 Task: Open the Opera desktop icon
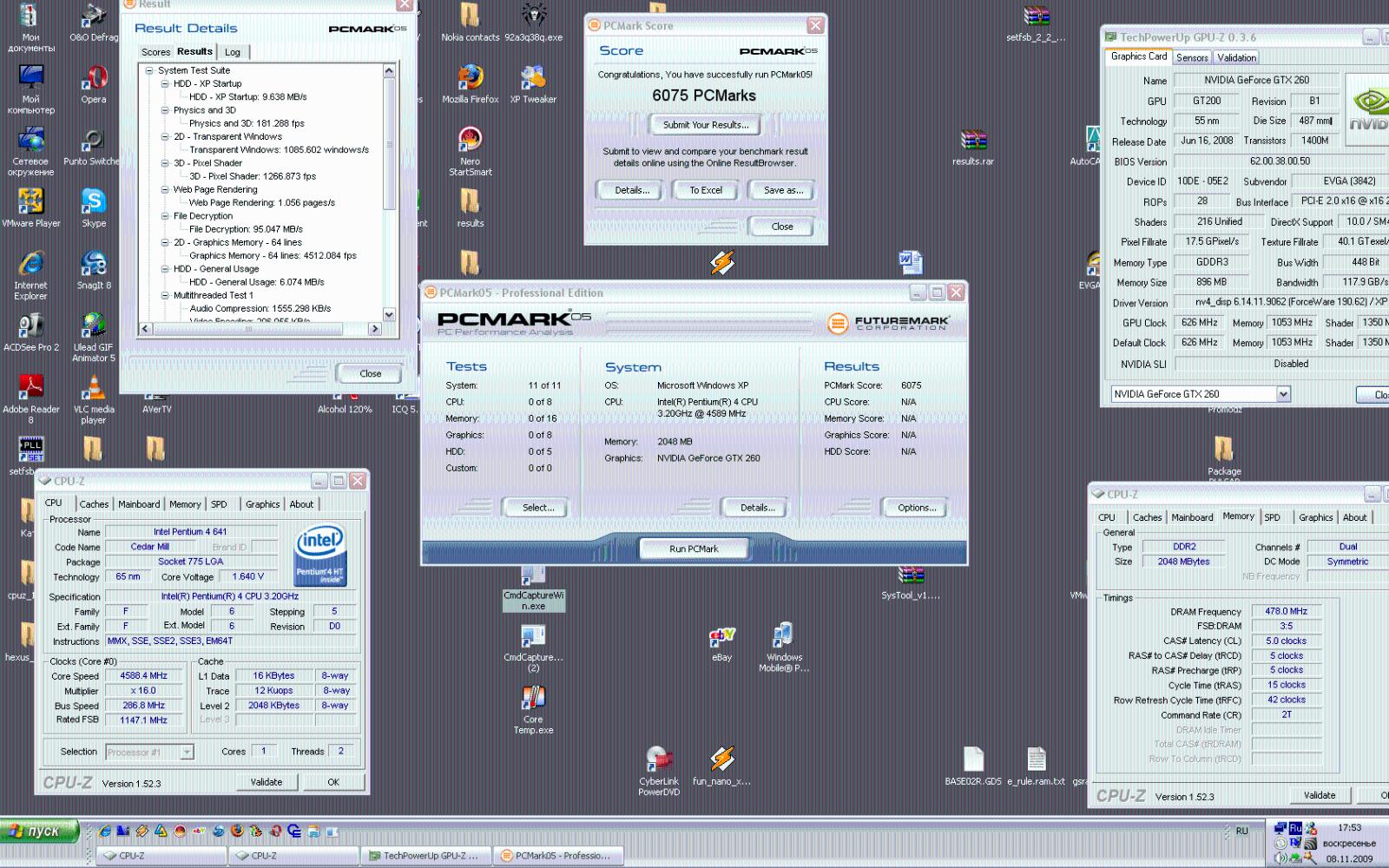[x=94, y=84]
